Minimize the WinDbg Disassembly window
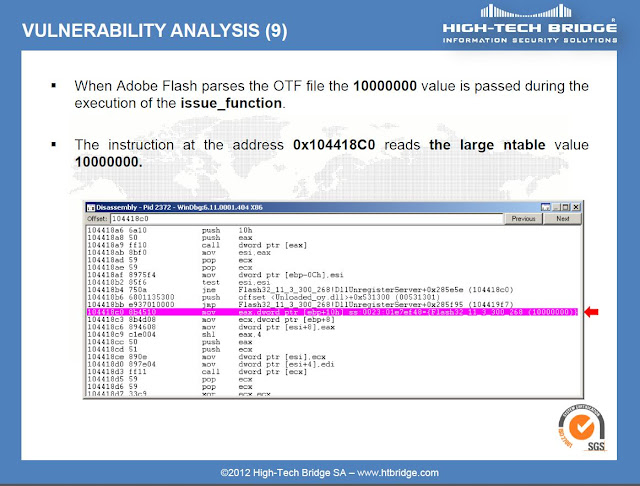640x486 pixels. (556, 207)
